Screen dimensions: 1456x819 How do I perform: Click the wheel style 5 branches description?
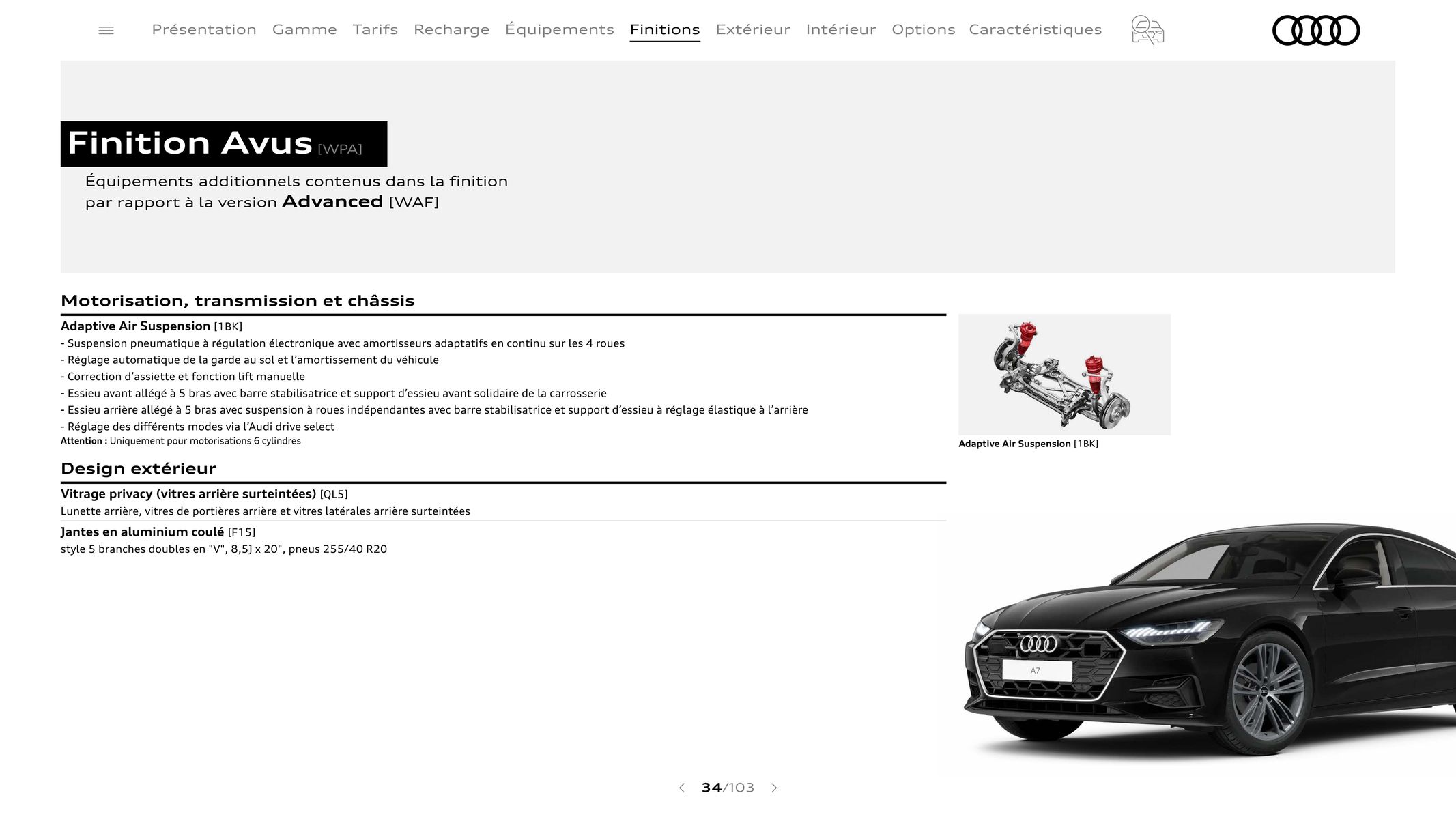[x=224, y=549]
